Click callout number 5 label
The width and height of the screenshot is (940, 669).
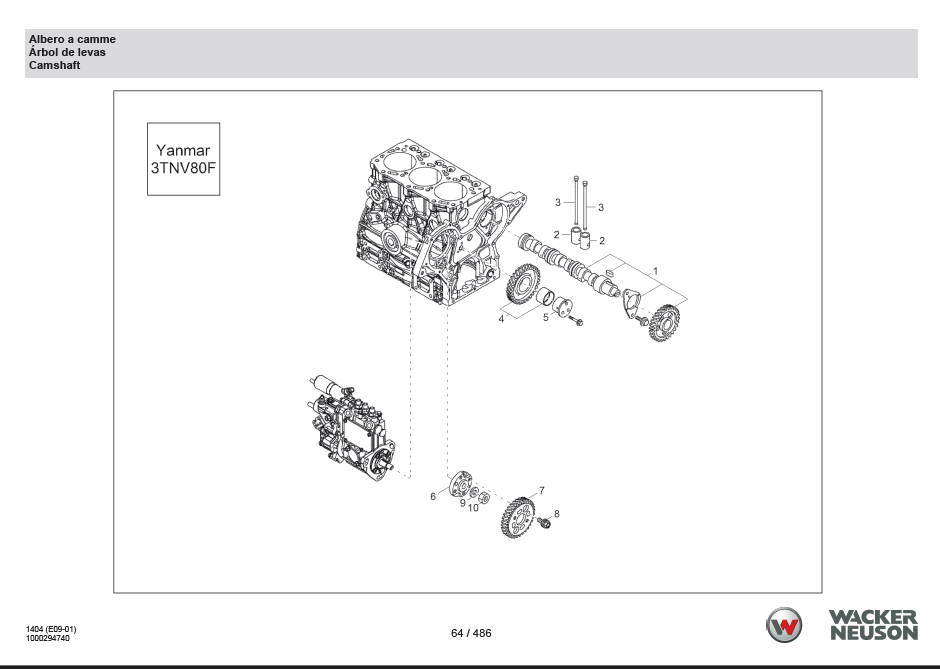(545, 318)
